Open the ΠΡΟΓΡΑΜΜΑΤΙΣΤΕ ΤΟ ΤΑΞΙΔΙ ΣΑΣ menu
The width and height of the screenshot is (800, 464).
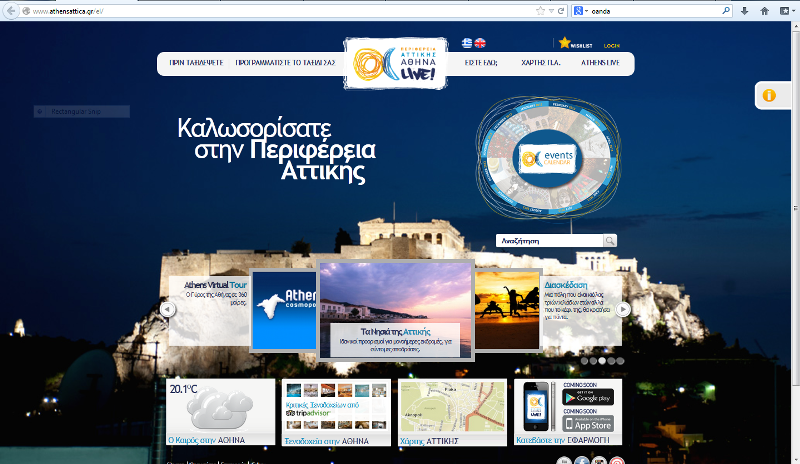pos(285,62)
